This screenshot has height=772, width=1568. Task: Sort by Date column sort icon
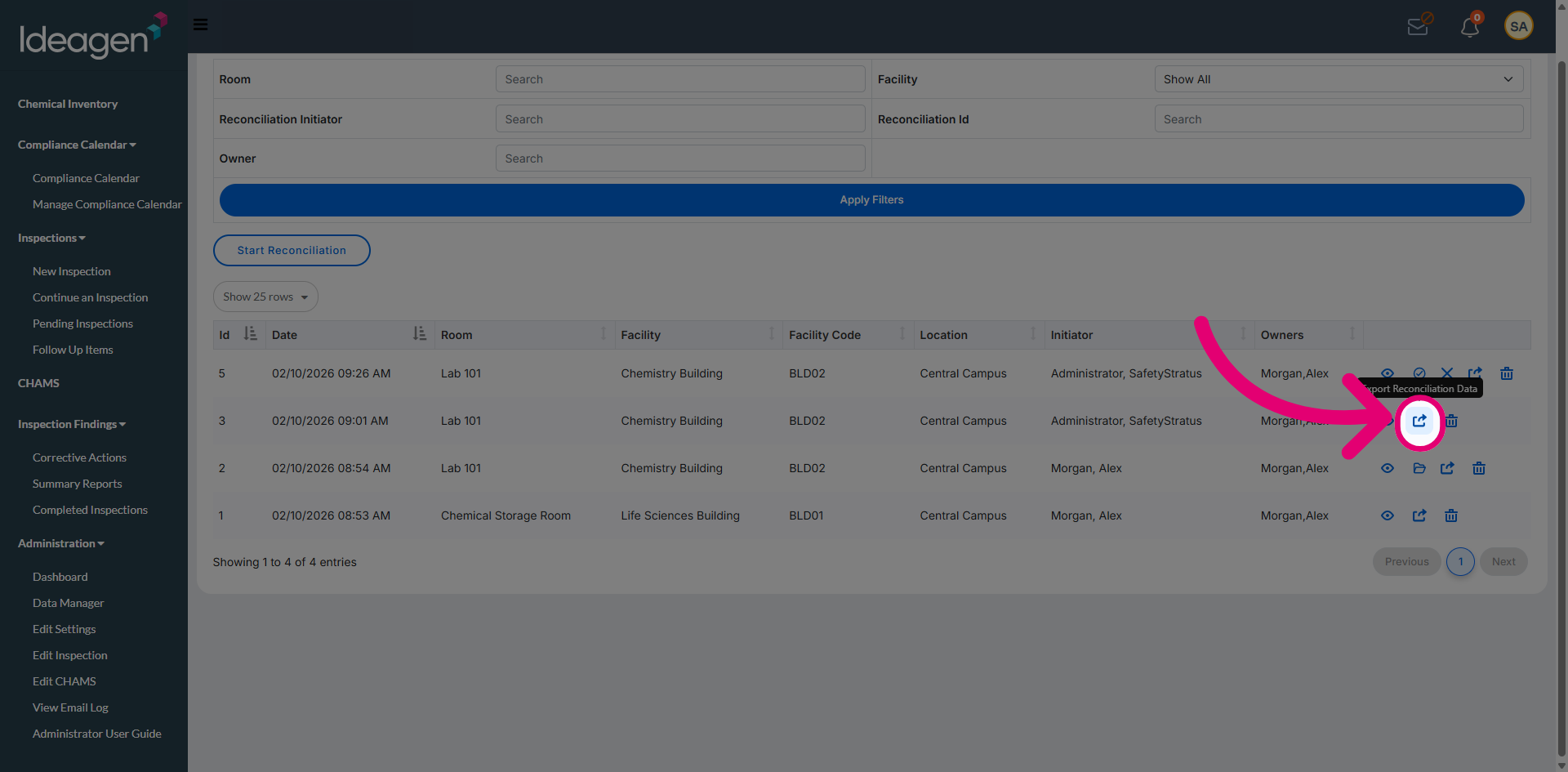click(x=419, y=334)
